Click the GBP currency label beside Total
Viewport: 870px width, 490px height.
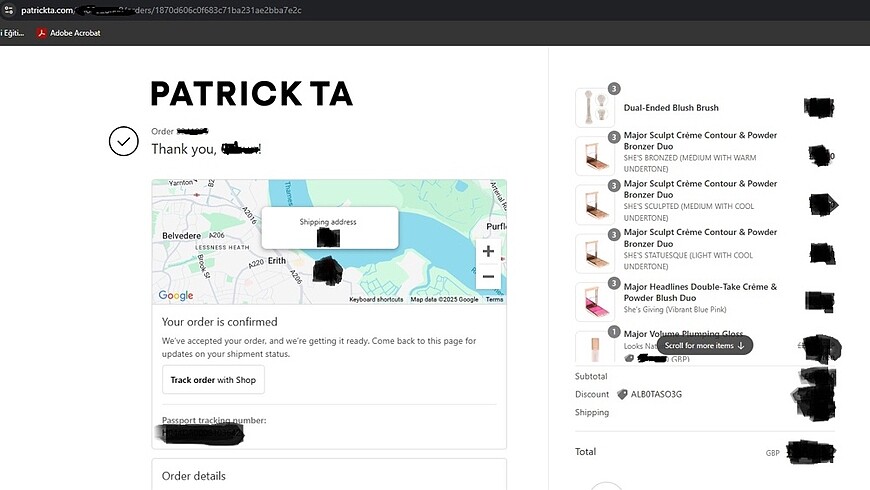point(773,453)
